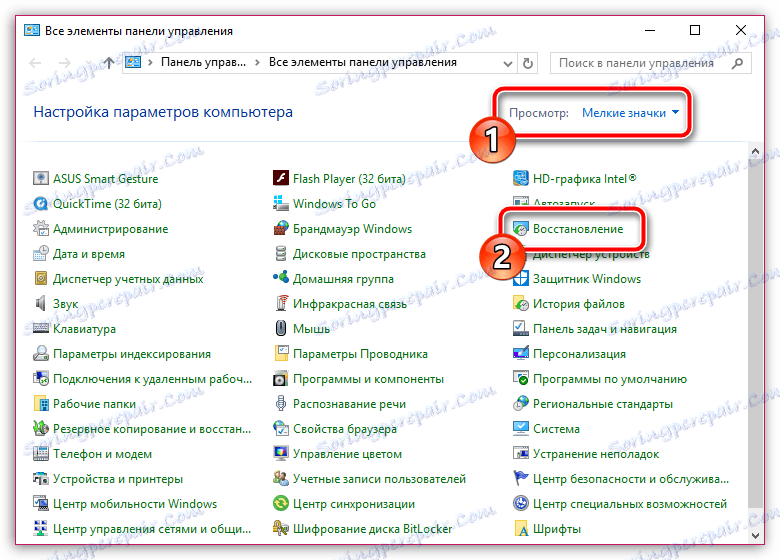Open Региональные стандарты link
The height and width of the screenshot is (560, 780).
[x=603, y=404]
